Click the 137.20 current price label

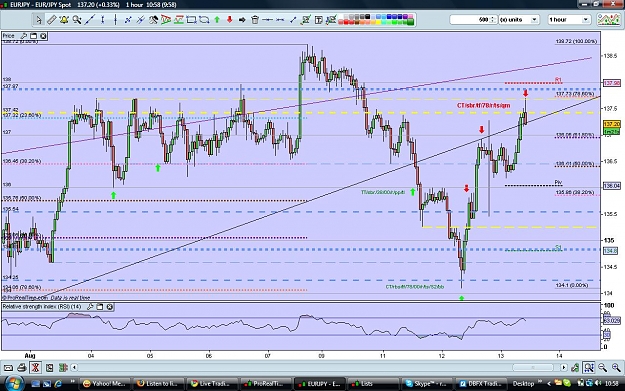point(611,124)
